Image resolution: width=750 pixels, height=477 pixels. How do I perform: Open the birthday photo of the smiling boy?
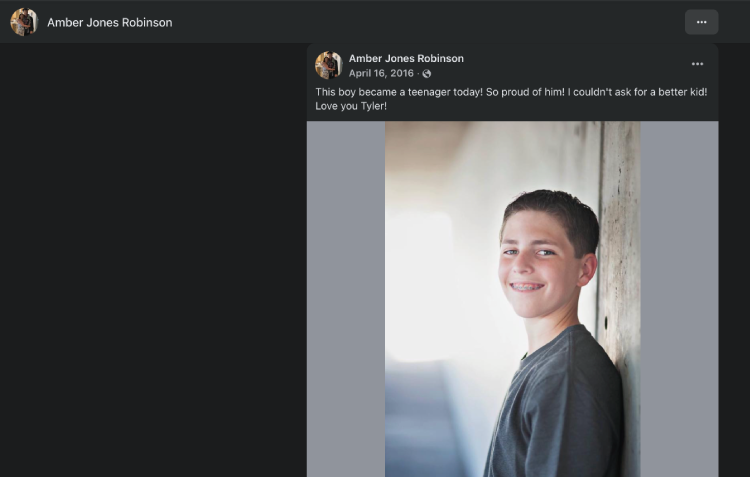click(x=512, y=299)
